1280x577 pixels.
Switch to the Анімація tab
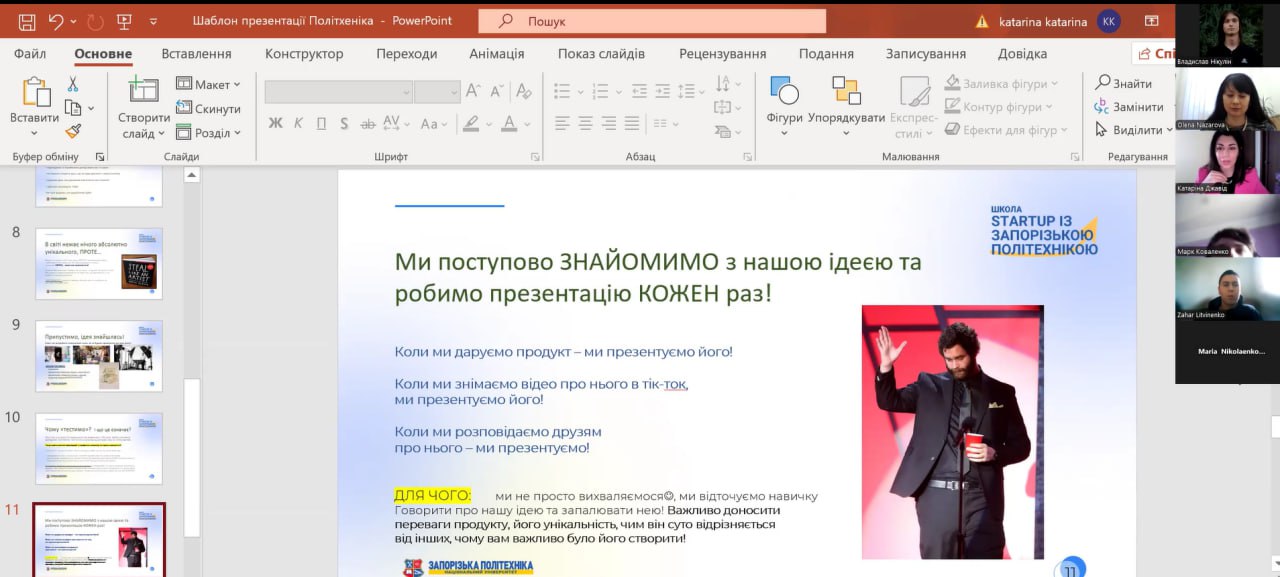(x=496, y=54)
